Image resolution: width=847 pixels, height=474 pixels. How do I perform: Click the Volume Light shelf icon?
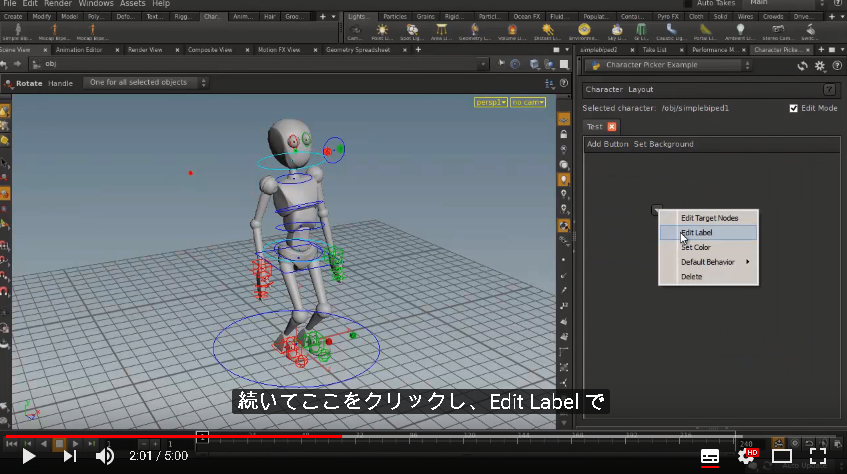tap(512, 31)
